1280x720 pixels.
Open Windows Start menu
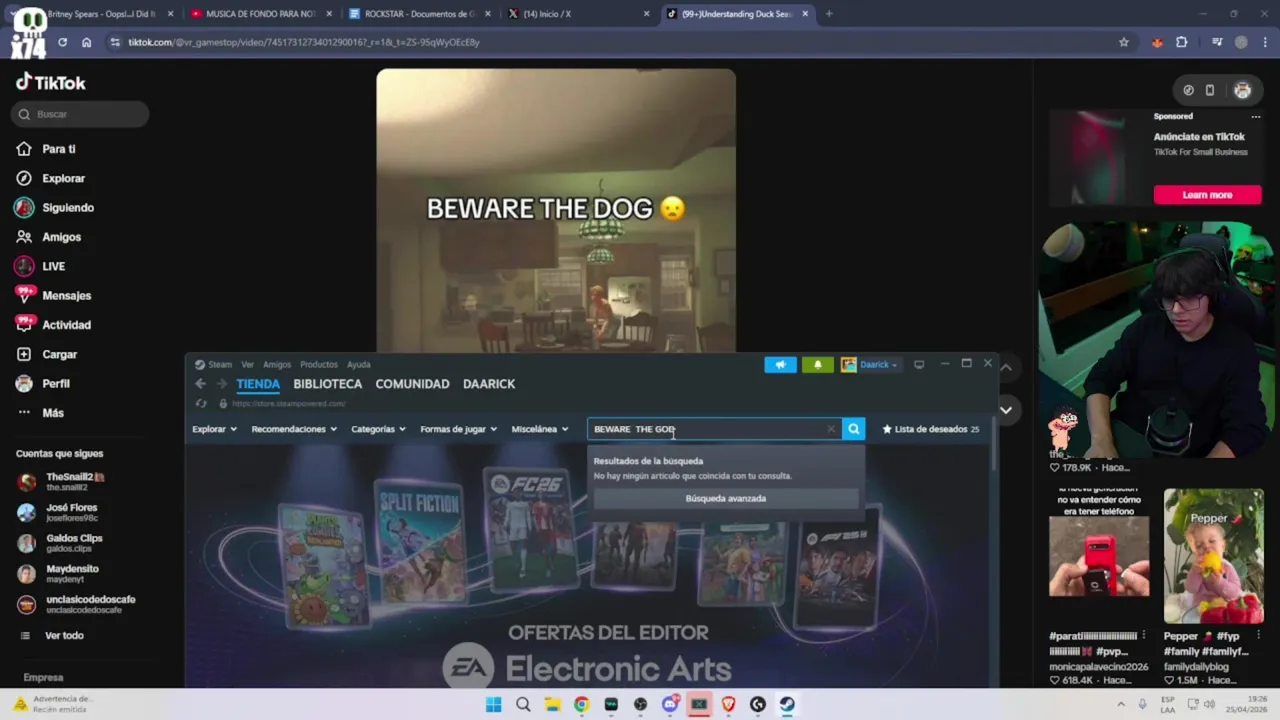493,704
